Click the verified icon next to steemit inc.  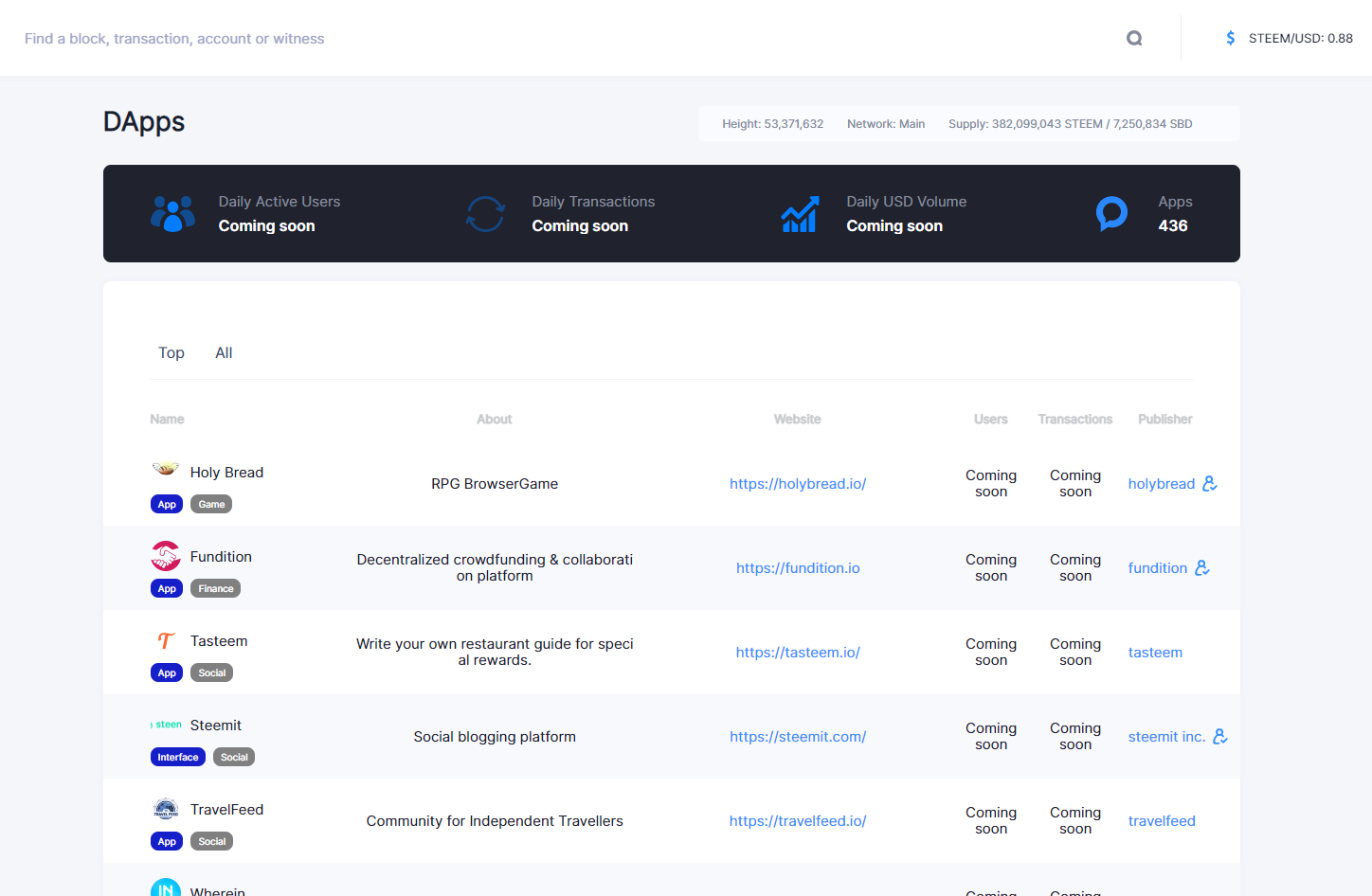tap(1220, 737)
